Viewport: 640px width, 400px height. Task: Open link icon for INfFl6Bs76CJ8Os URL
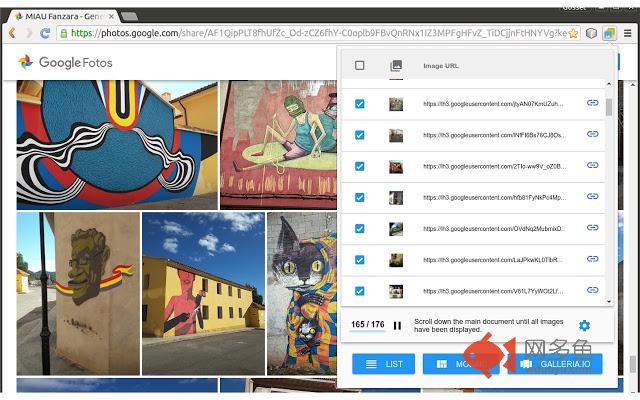(x=593, y=134)
